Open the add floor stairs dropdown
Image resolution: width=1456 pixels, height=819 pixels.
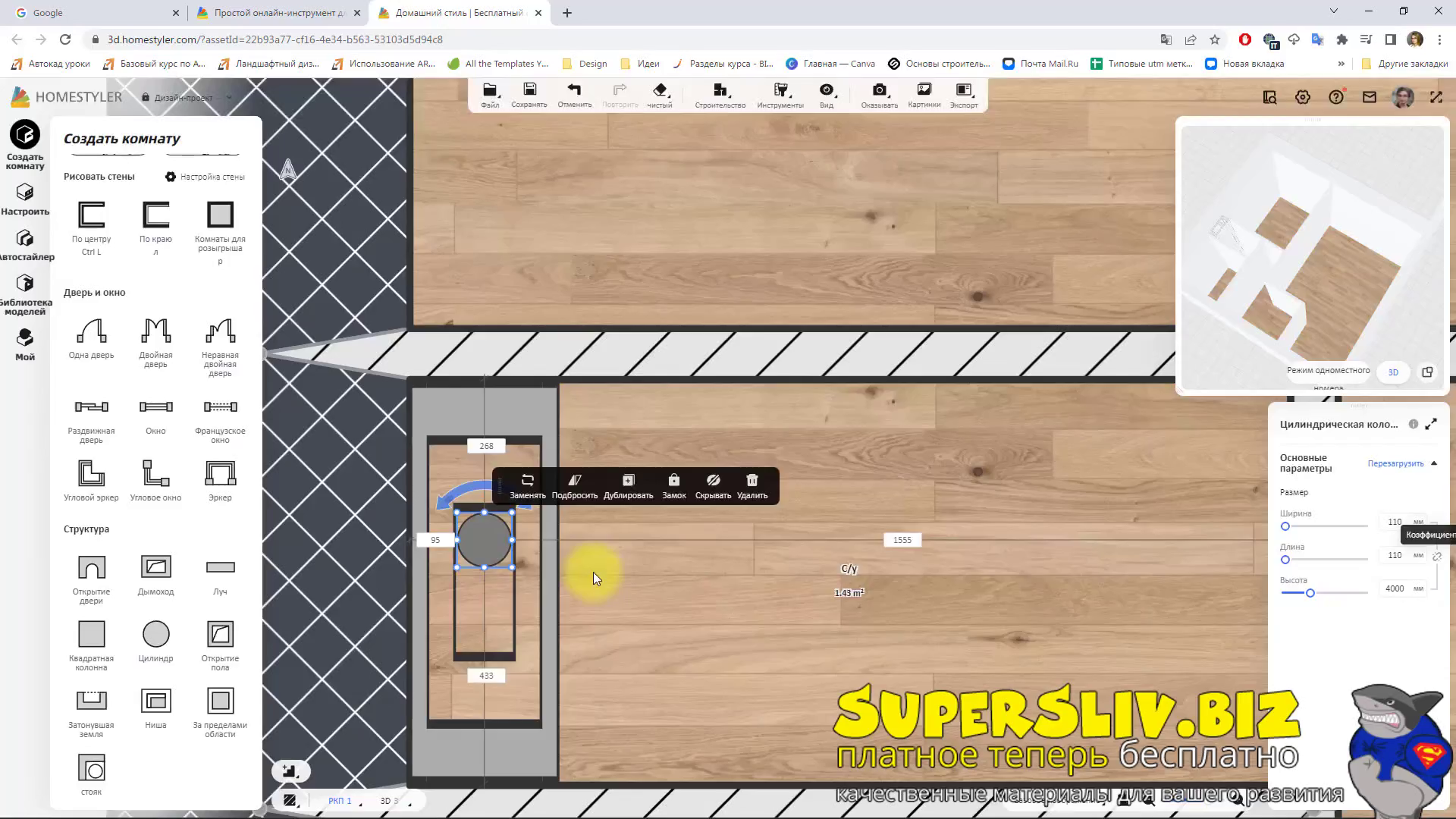pyautogui.click(x=291, y=771)
